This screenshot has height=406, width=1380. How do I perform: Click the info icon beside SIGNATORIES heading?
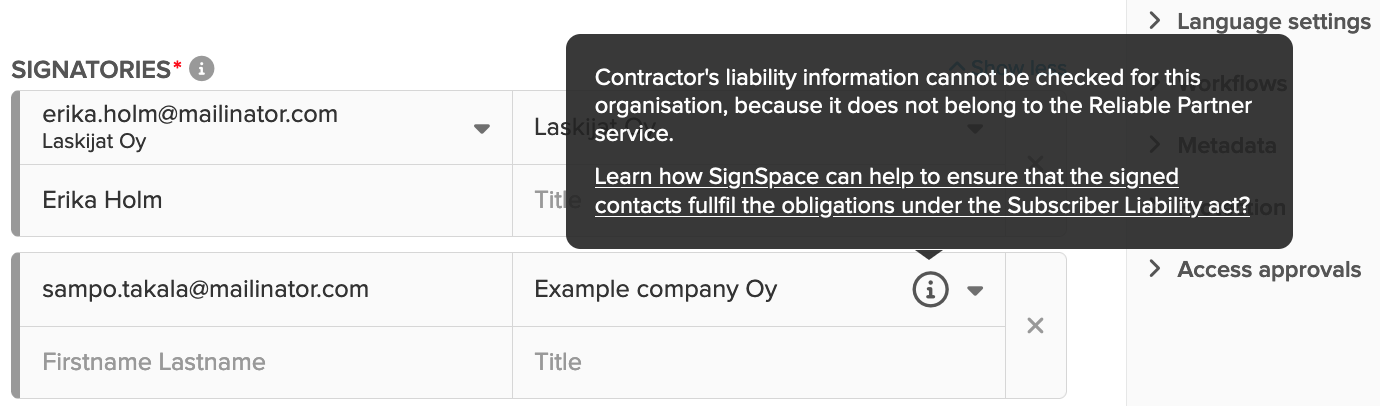(202, 69)
